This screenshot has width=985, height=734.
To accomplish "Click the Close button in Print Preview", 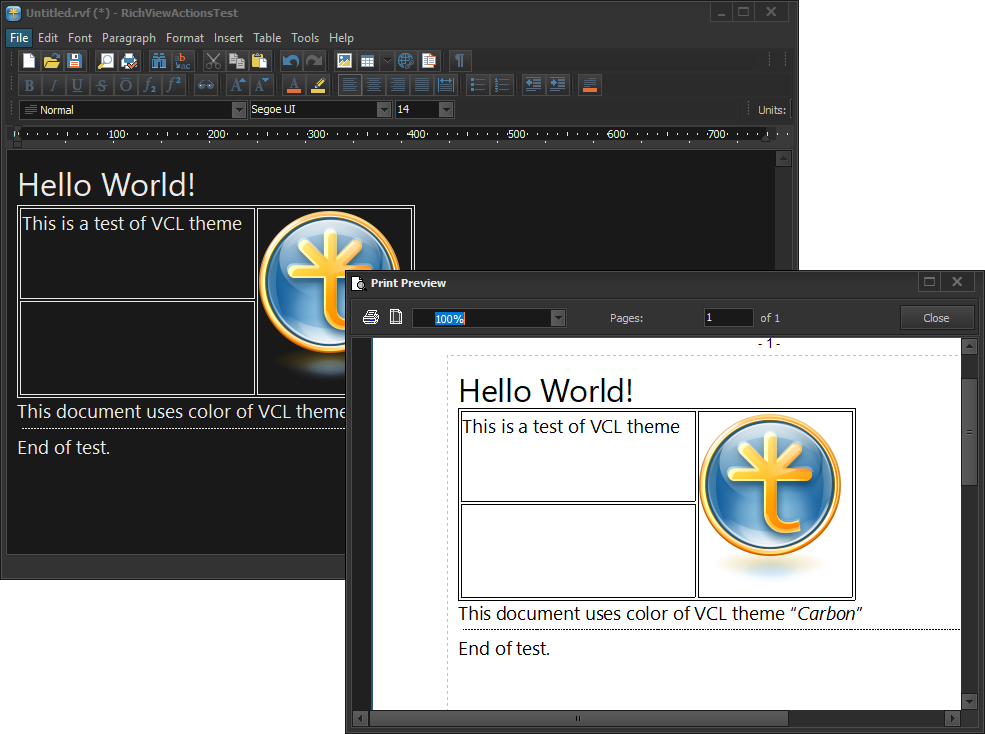I will click(x=936, y=318).
